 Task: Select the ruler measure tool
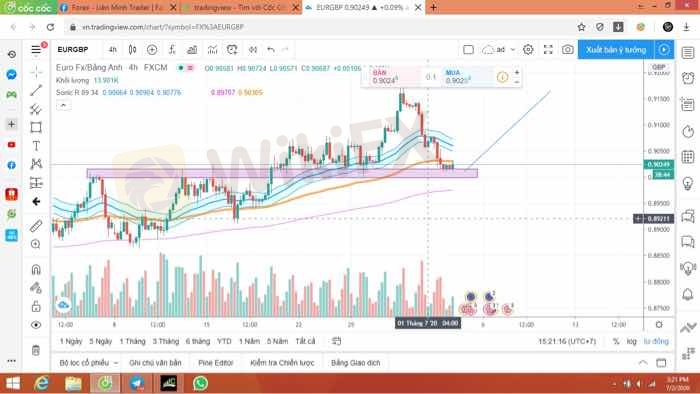[36, 226]
